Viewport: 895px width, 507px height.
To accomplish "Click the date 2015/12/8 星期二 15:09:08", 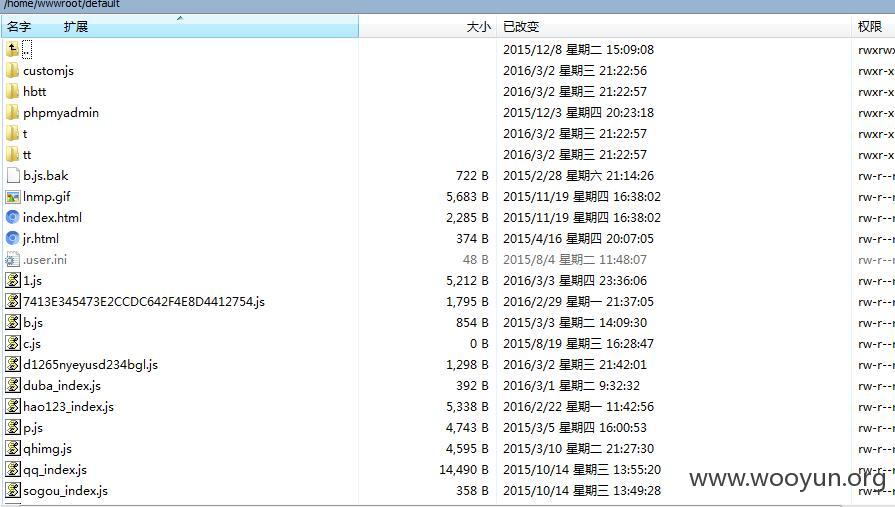I will click(578, 50).
